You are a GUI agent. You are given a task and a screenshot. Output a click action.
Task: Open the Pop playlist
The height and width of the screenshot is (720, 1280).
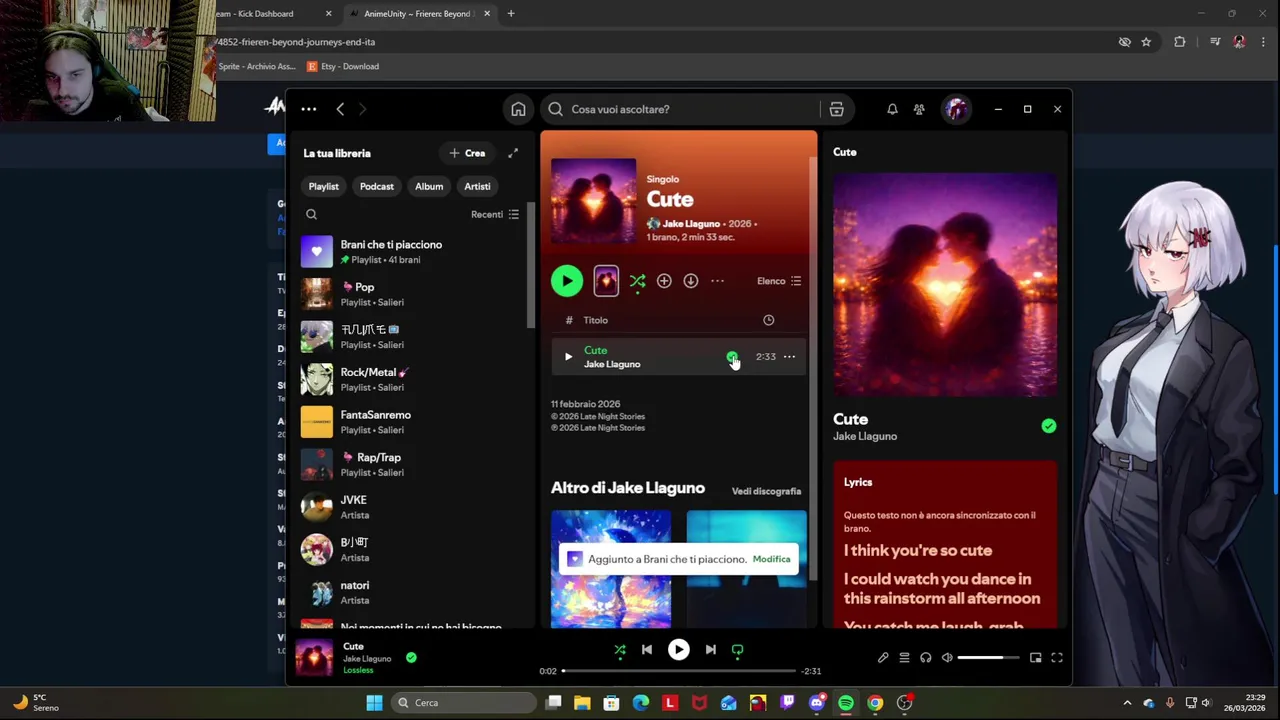click(x=413, y=294)
